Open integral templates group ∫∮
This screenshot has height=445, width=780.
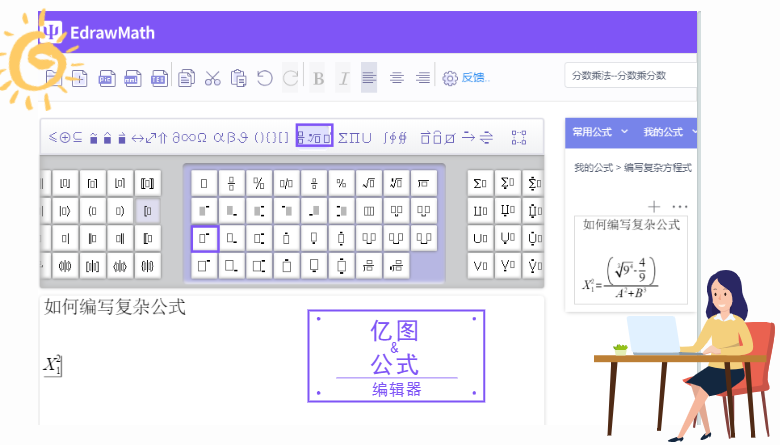(395, 138)
